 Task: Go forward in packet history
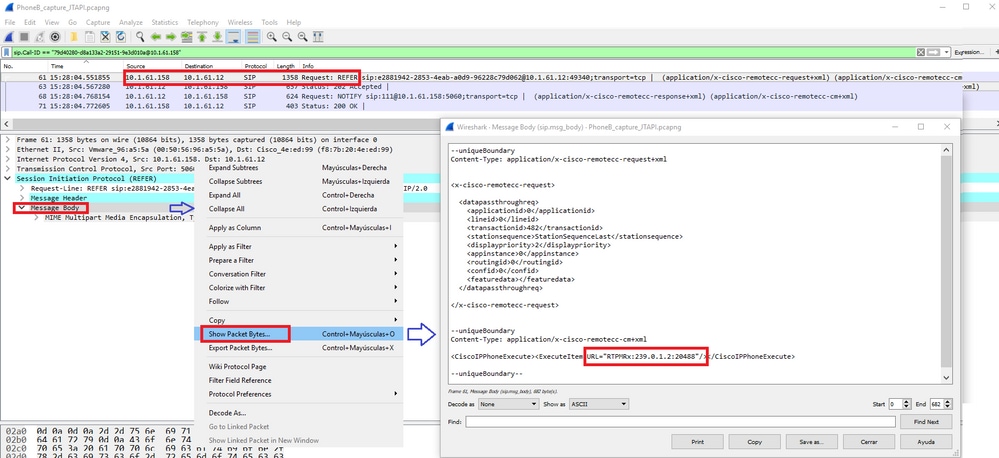click(x=171, y=36)
